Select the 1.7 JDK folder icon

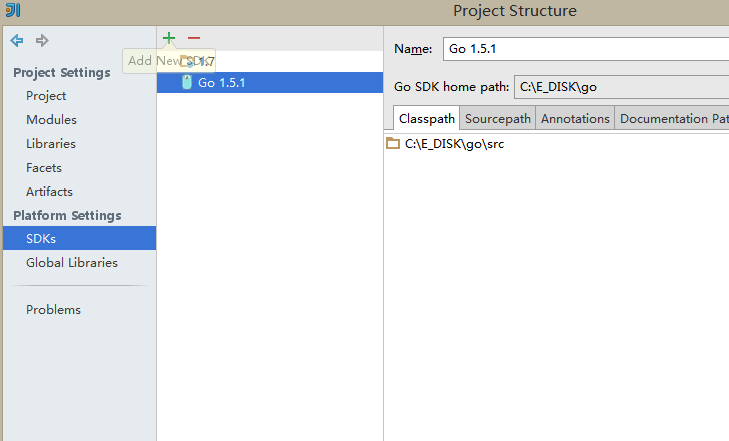[x=186, y=61]
